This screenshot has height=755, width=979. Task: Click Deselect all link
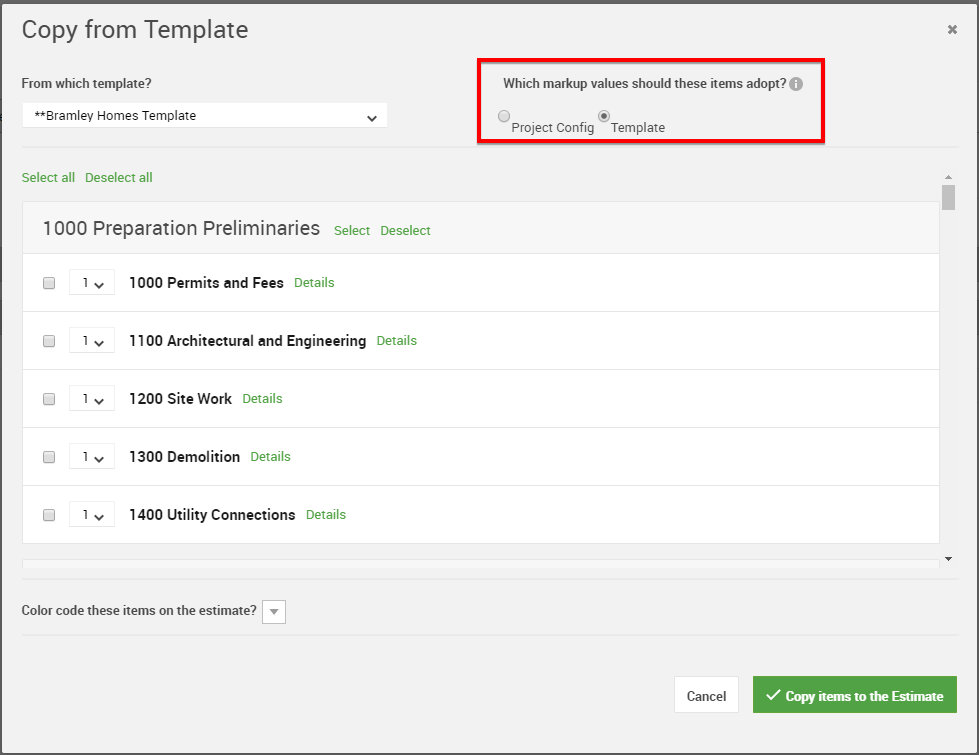(119, 177)
